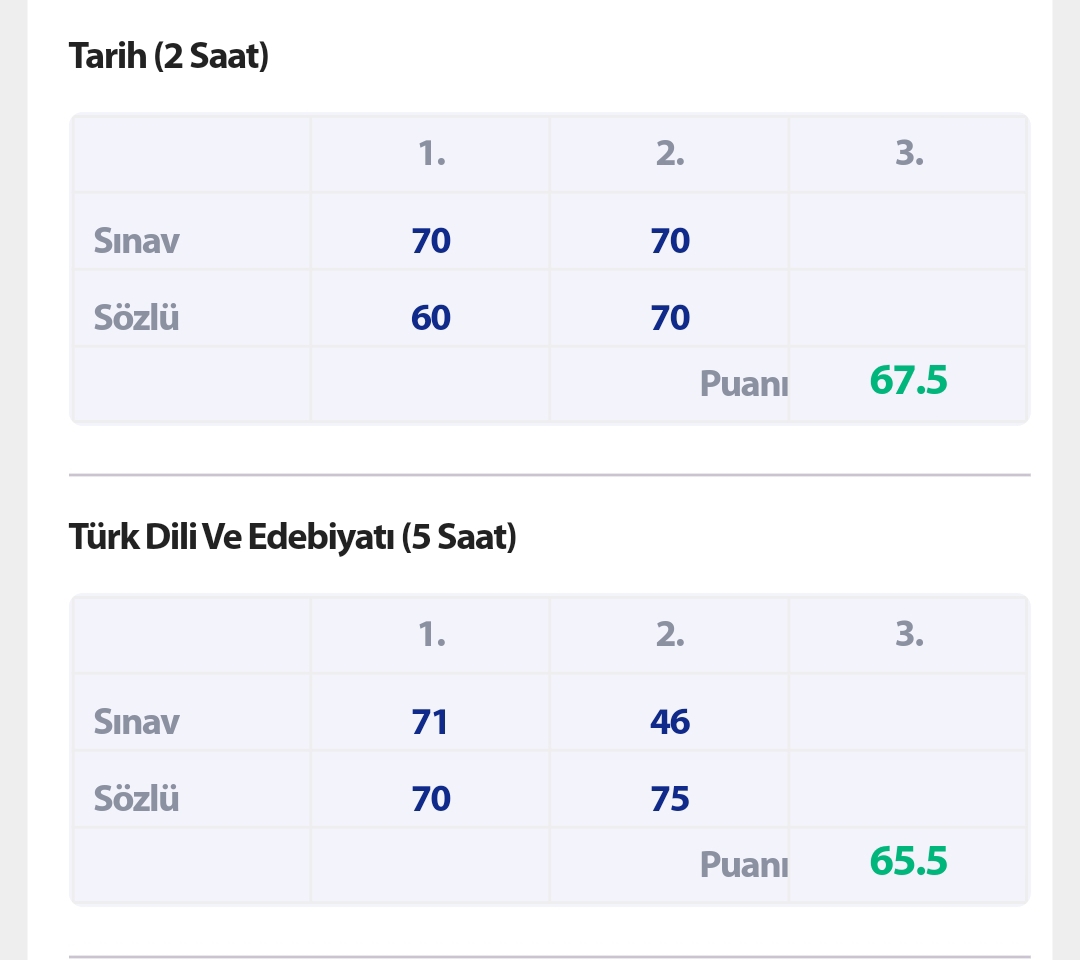Click Tarih second Sözlü score 70
This screenshot has width=1080, height=960.
670,318
